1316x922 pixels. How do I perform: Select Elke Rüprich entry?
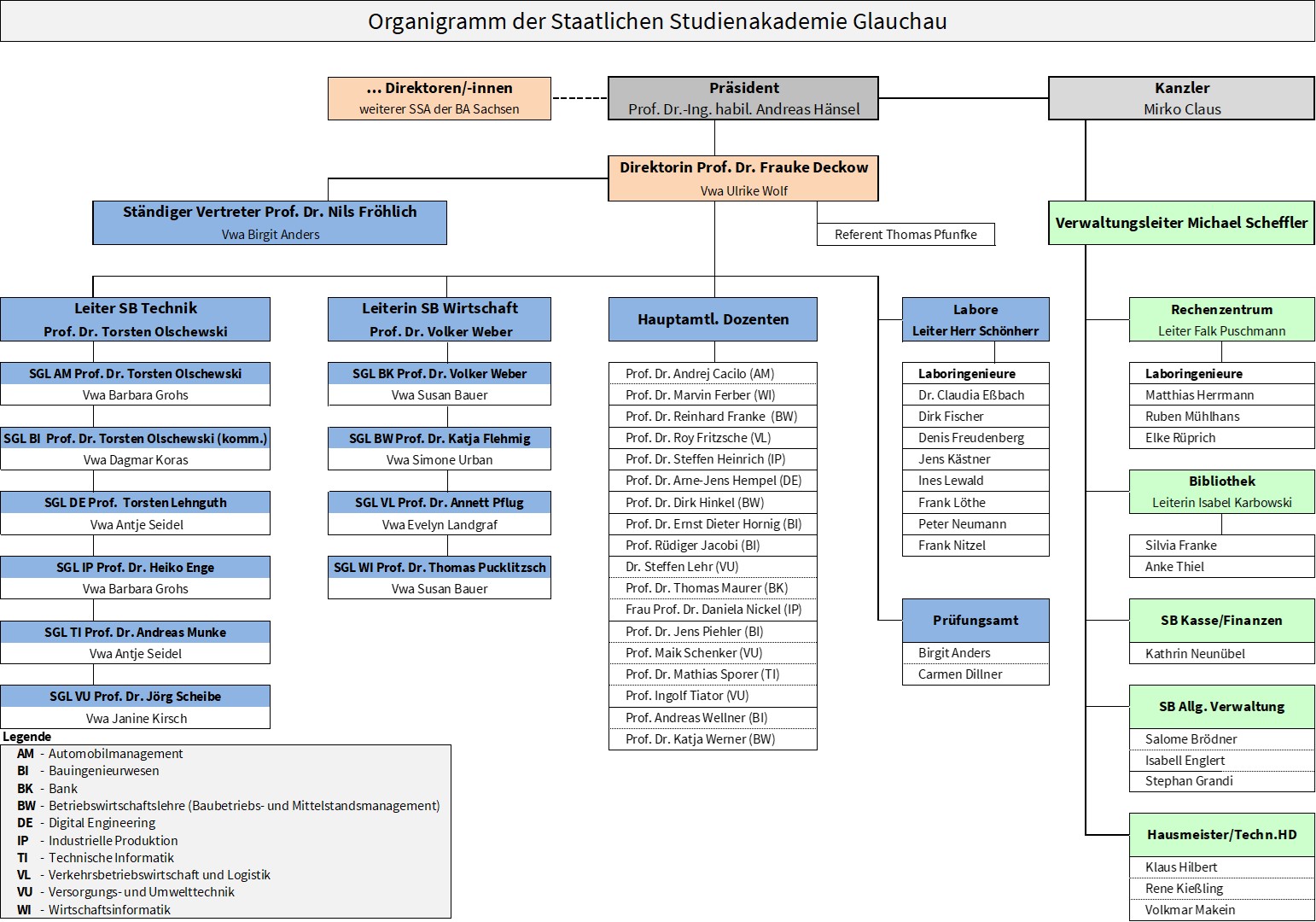tap(1222, 437)
